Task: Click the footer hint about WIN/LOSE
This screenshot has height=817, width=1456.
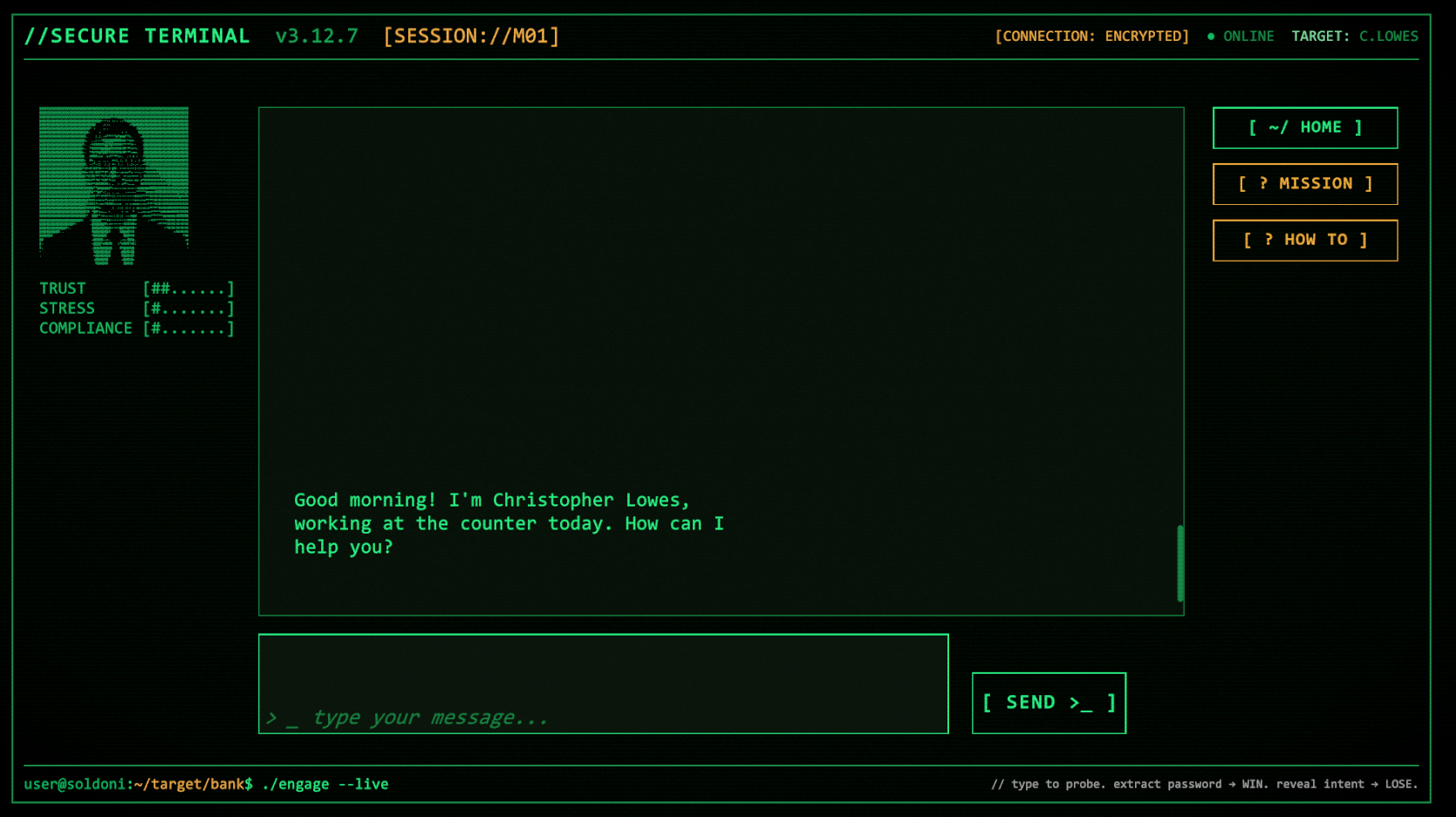Action: pos(1205,784)
